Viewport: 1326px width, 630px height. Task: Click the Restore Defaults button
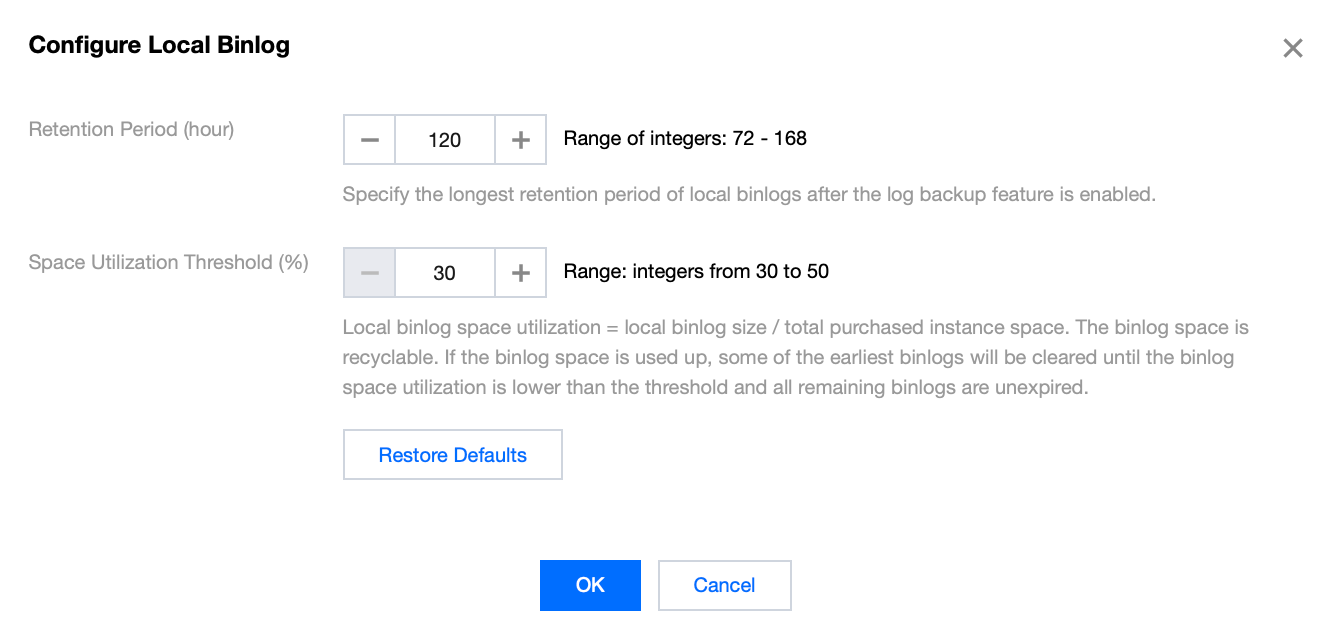[452, 455]
